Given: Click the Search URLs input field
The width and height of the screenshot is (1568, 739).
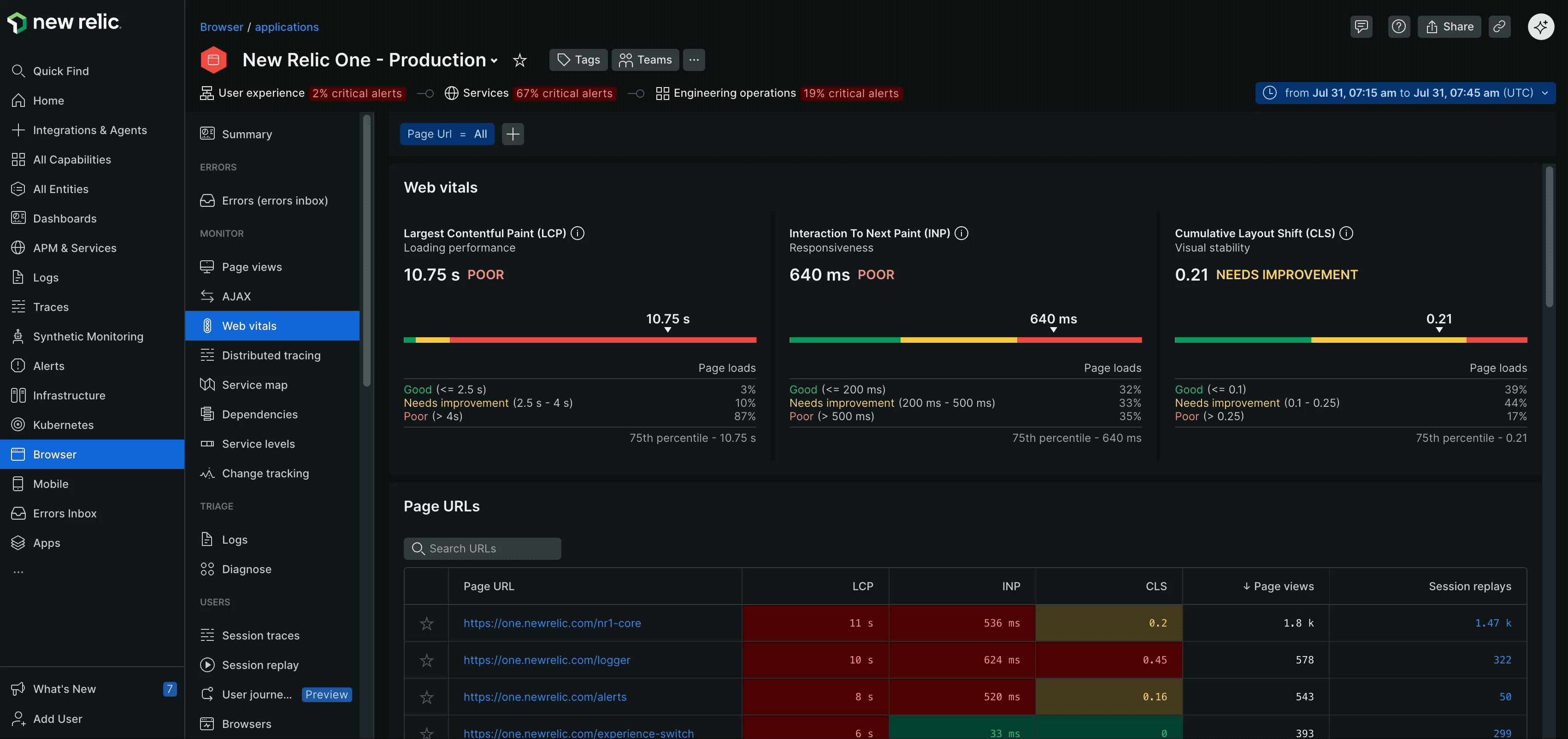Looking at the screenshot, I should click(x=482, y=549).
